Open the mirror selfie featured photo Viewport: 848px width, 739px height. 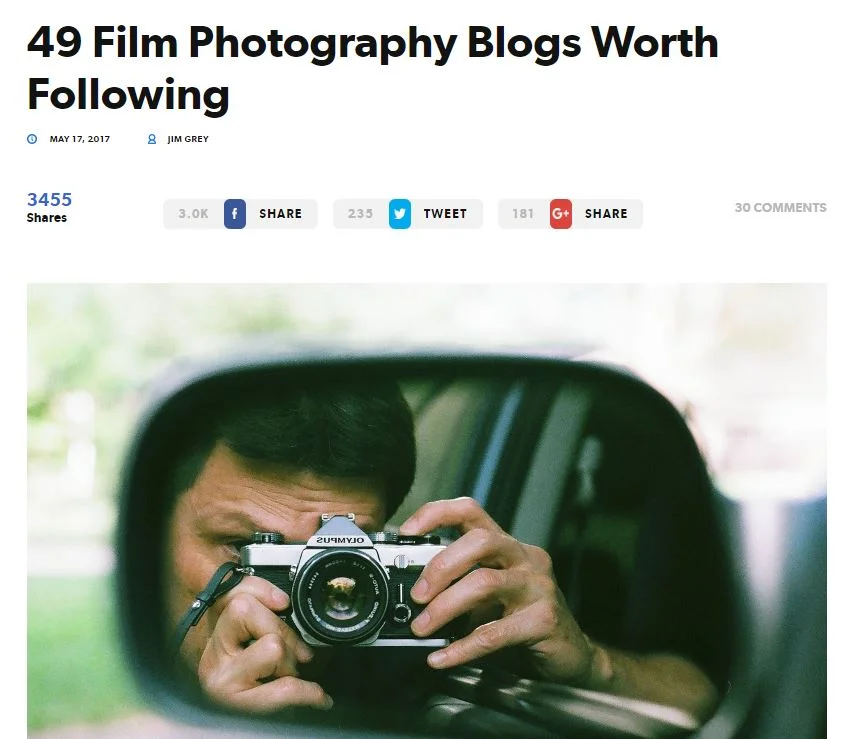click(427, 511)
